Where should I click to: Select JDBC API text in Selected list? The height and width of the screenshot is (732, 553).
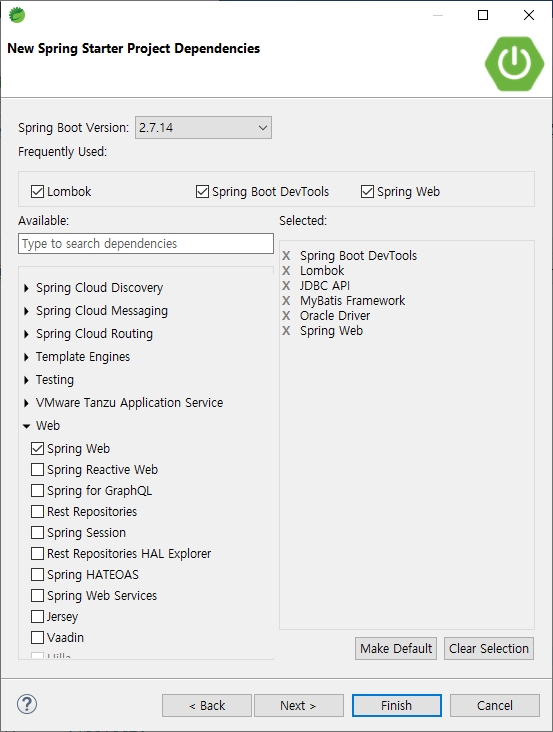coord(325,285)
